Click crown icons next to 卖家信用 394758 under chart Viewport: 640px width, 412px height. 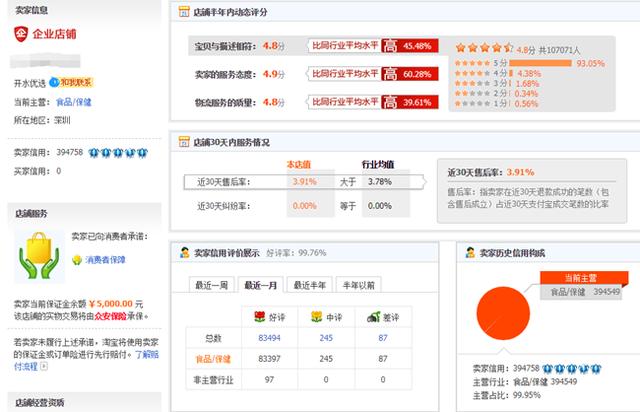point(572,369)
